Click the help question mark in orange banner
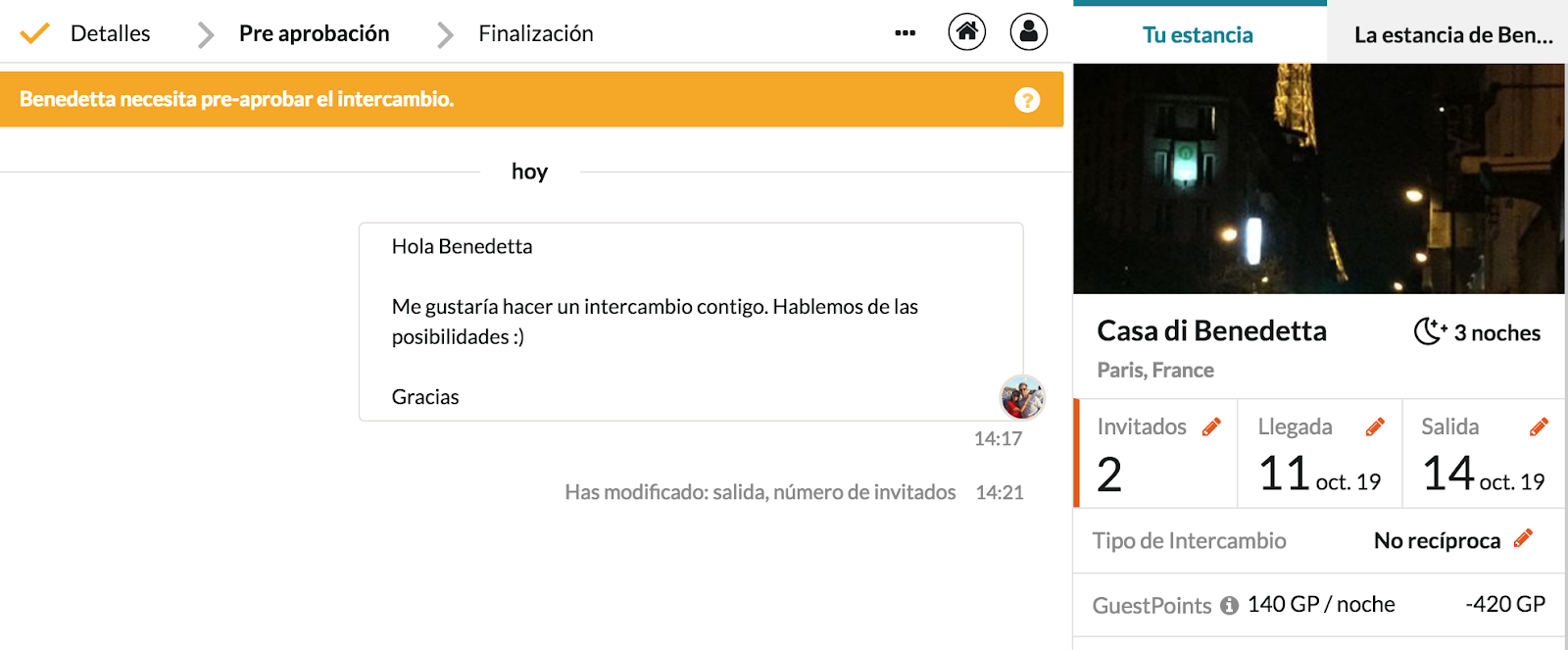Viewport: 1568px width, 650px height. click(x=1026, y=100)
